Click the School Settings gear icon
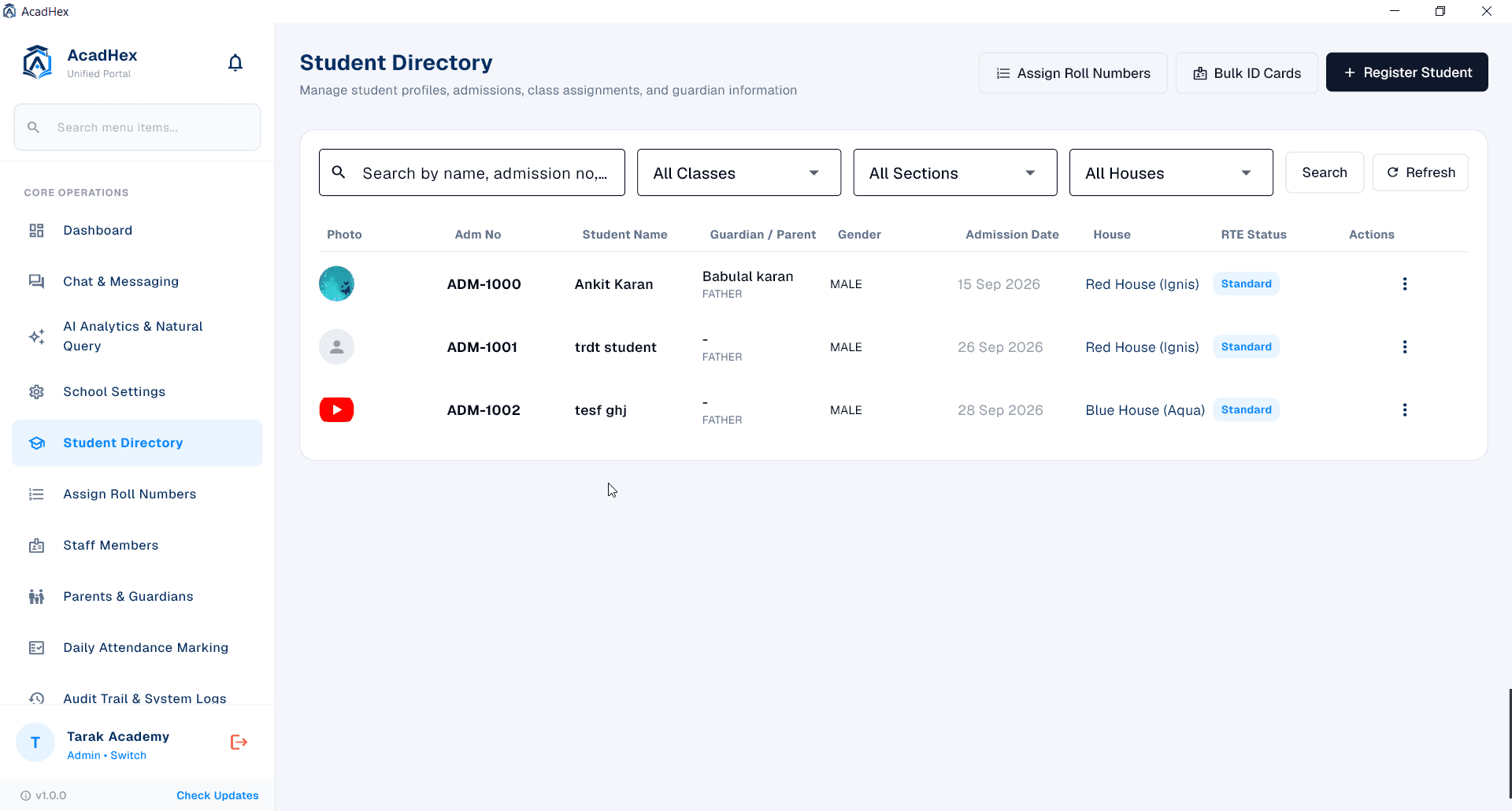Screen dimensions: 1512x811 coord(36,392)
